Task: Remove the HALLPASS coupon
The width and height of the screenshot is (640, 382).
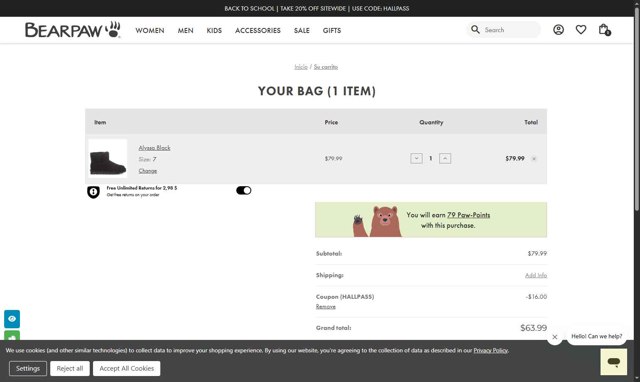Action: click(x=326, y=306)
